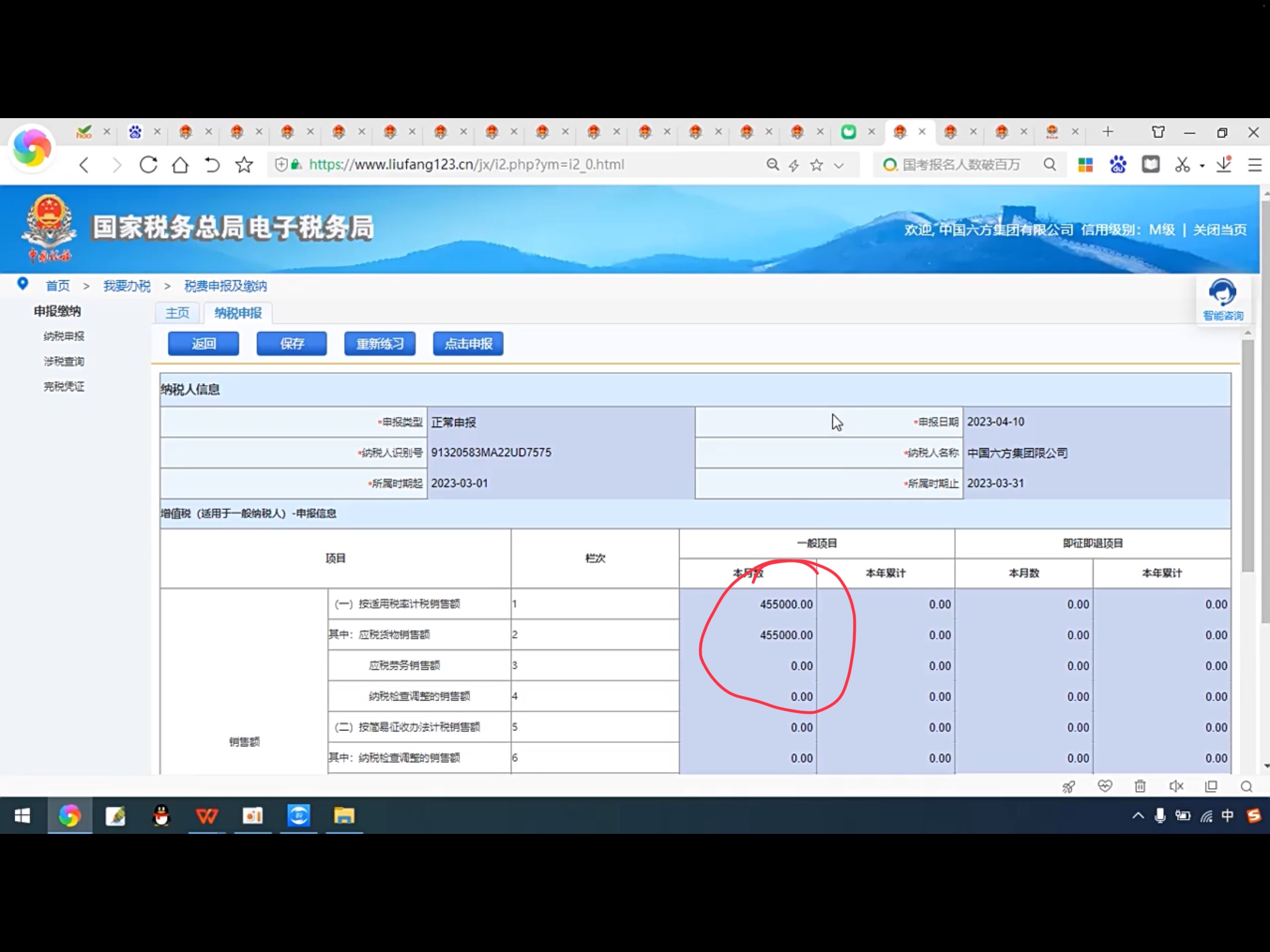Open the scissors screenshot tool
Viewport: 1270px width, 952px height.
[1182, 165]
